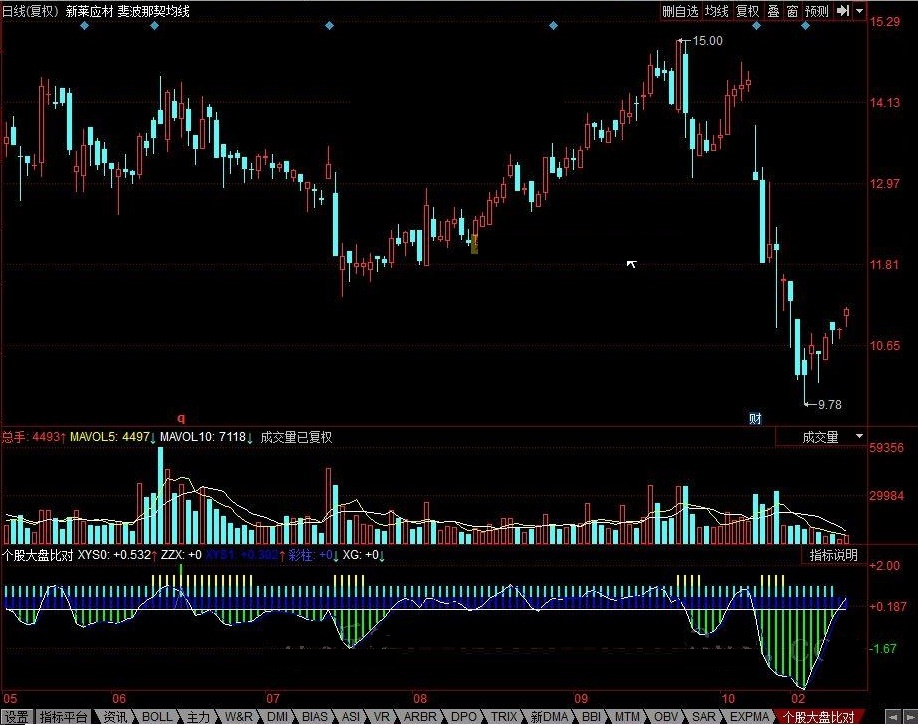Click the blue diamond marker above September candles
918x725 pixels.
click(553, 25)
